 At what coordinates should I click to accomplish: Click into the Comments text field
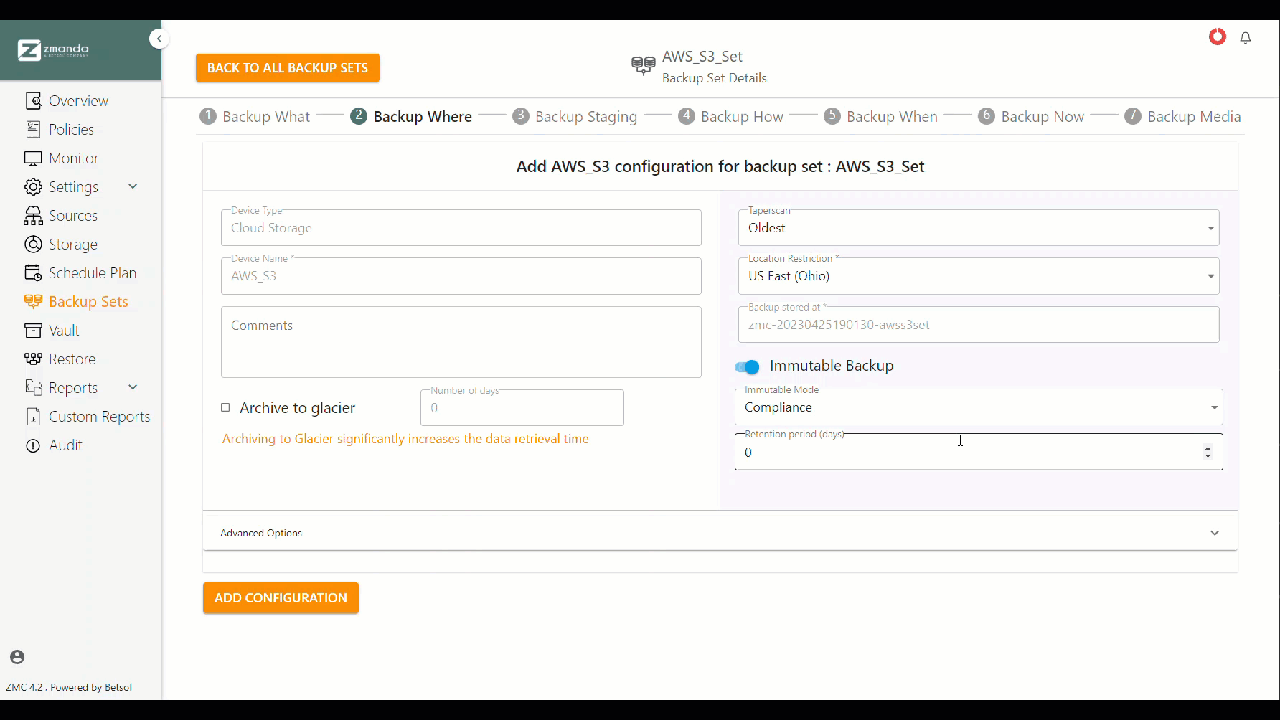click(461, 343)
